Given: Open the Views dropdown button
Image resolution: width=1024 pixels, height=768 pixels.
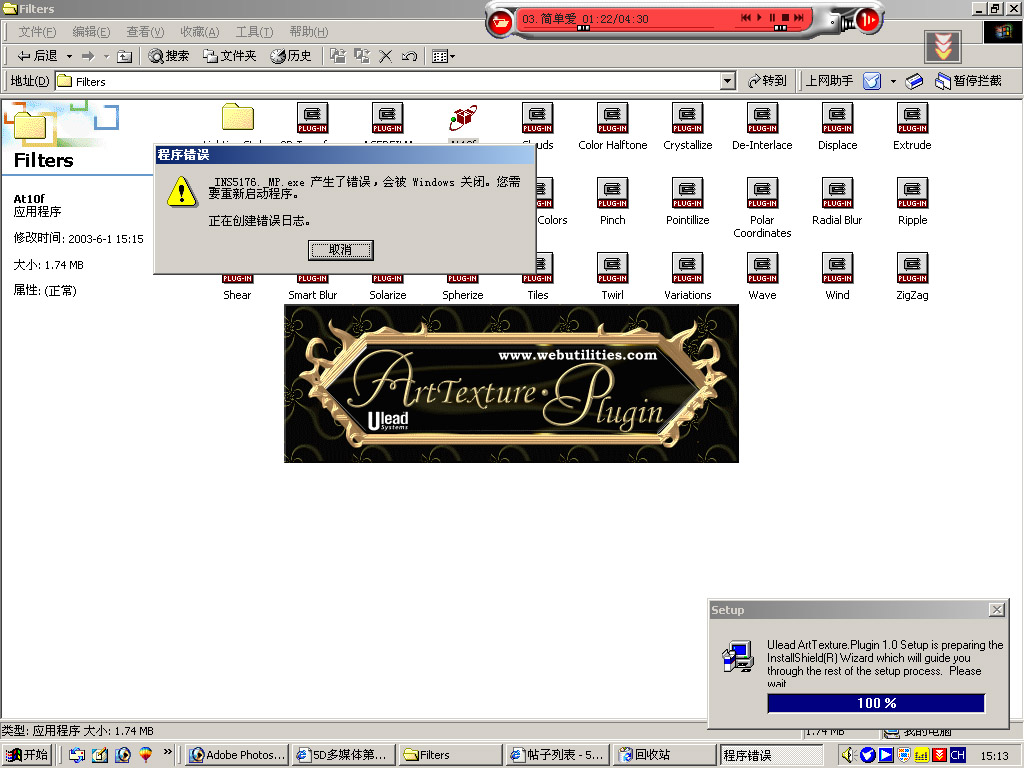Looking at the screenshot, I should [x=443, y=56].
